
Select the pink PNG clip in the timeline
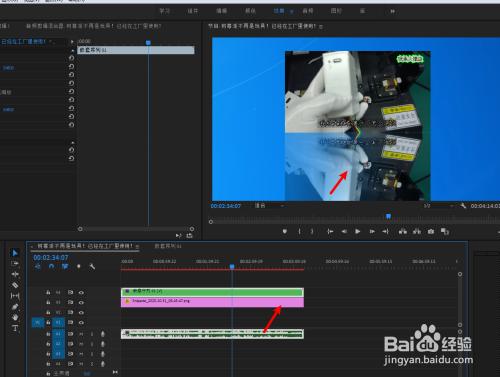(212, 302)
